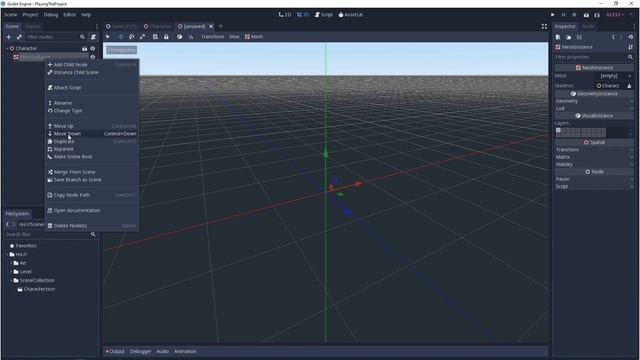Pause the running scene
The width and height of the screenshot is (640, 360).
[564, 15]
